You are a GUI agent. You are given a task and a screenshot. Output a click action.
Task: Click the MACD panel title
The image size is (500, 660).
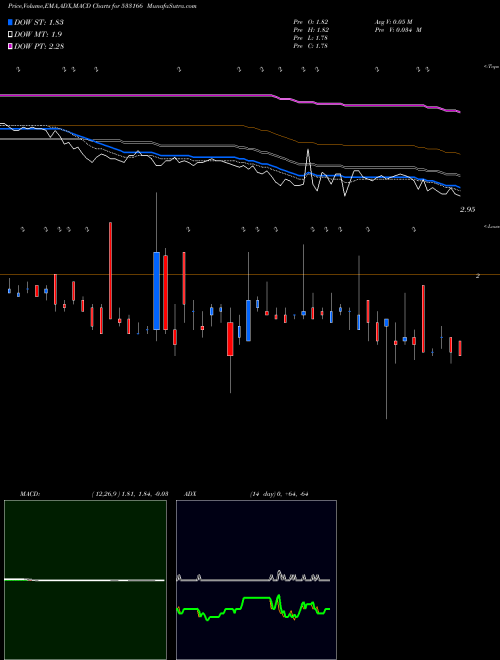(x=30, y=494)
